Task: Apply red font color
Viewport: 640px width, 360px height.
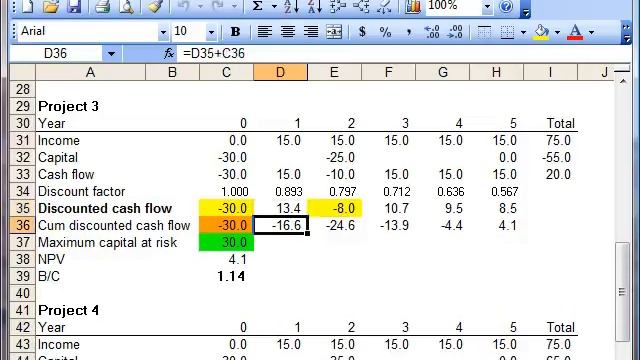Action: point(575,31)
